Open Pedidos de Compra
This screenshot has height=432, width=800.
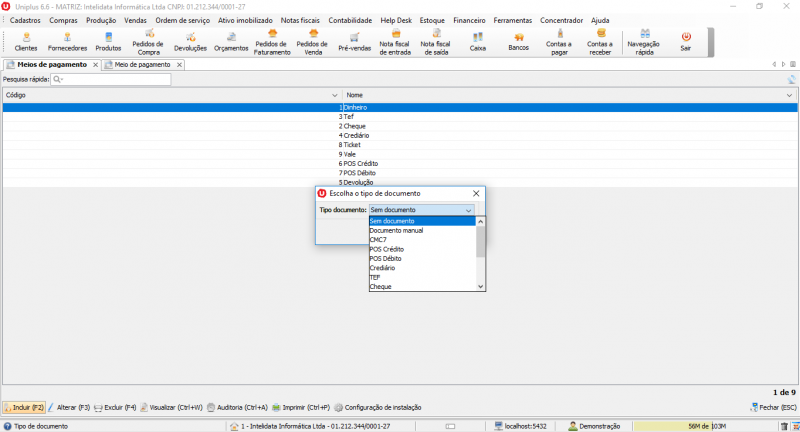tap(148, 42)
